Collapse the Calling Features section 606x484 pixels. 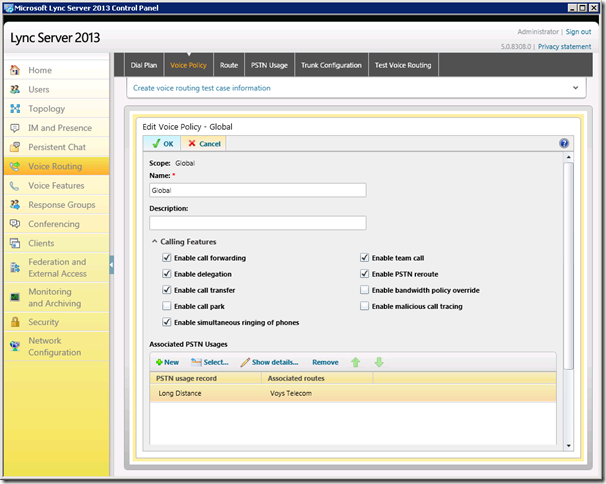pos(155,242)
